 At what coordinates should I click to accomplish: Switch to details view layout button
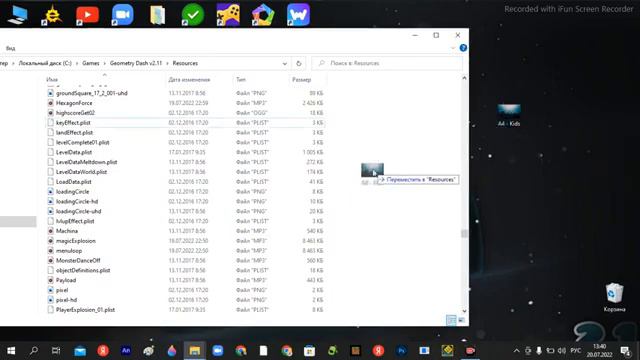(451, 320)
